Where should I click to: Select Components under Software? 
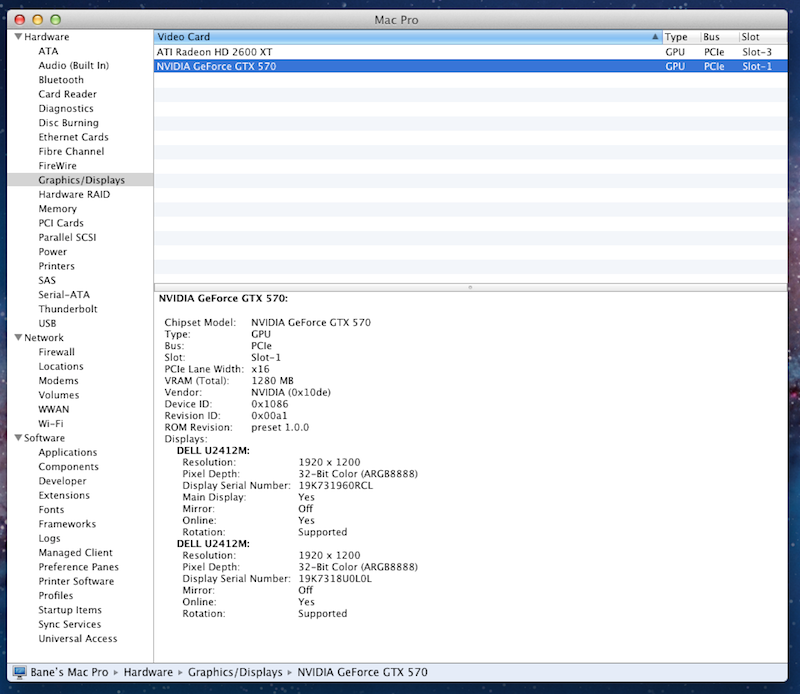(68, 466)
